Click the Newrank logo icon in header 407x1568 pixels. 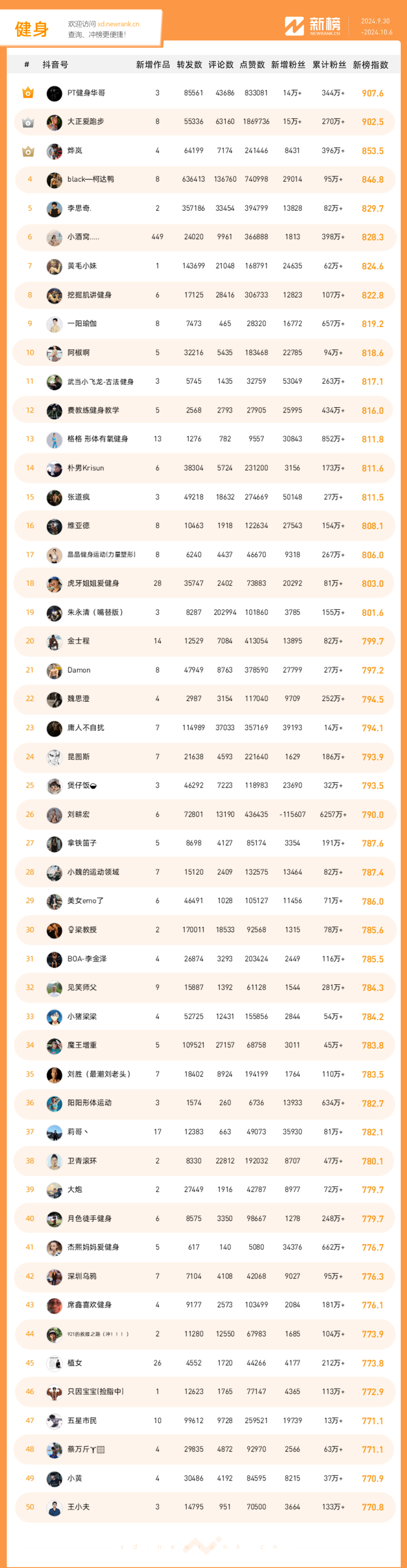pyautogui.click(x=294, y=26)
